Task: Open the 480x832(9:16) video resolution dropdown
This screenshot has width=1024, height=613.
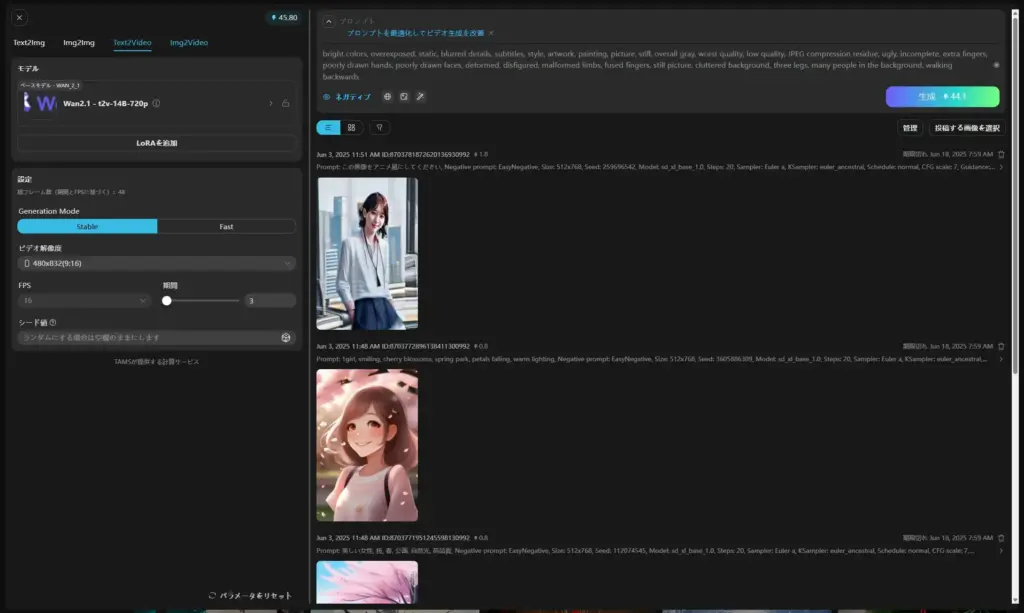Action: (156, 263)
